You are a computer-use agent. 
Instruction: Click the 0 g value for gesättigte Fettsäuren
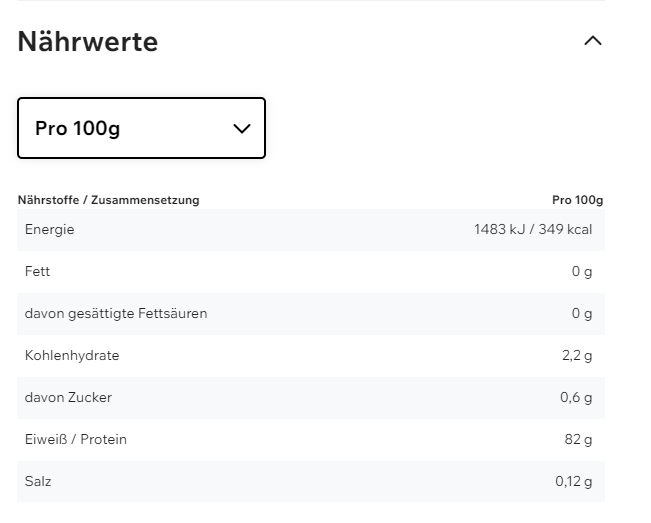point(582,314)
